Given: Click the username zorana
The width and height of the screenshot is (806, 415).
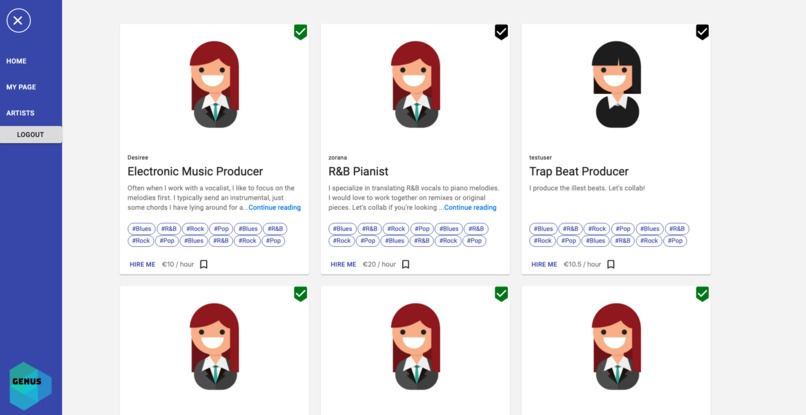Looking at the screenshot, I should click(x=338, y=158).
